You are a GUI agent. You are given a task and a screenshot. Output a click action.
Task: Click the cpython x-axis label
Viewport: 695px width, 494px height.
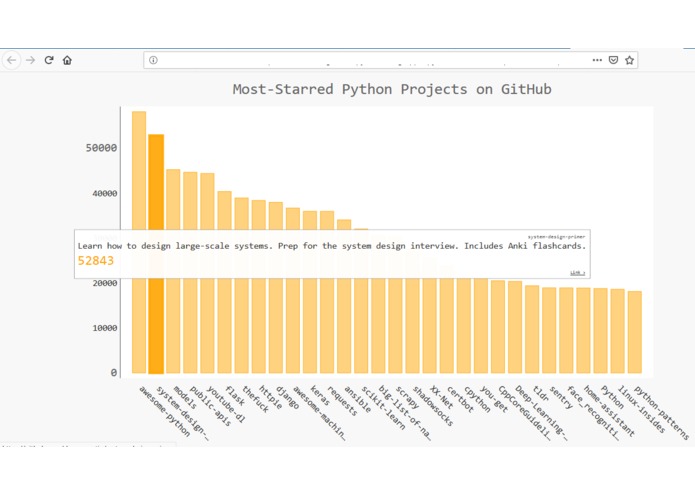coord(477,400)
